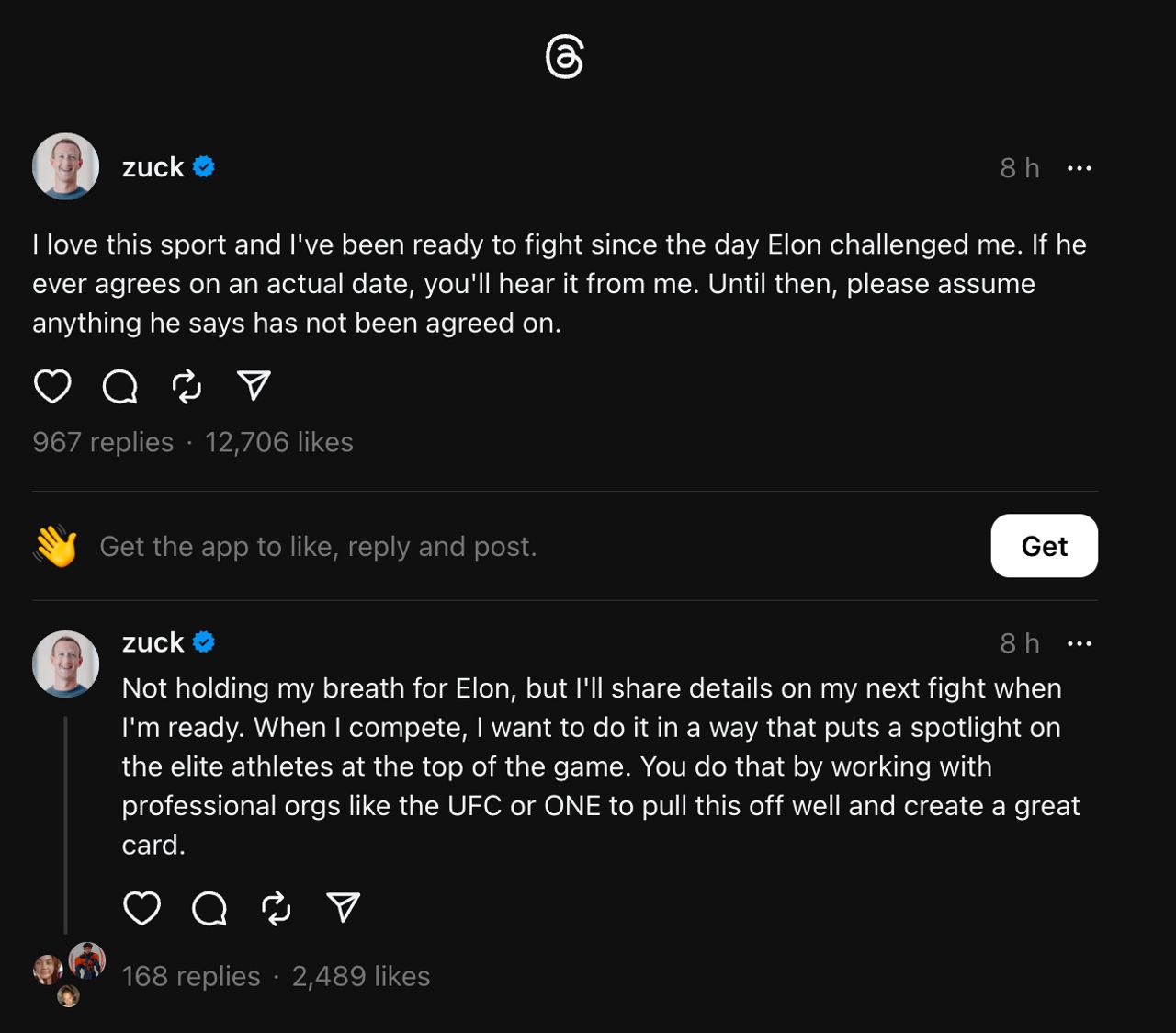View zuck's profile picture on first post
This screenshot has height=1033, width=1176.
pos(65,166)
